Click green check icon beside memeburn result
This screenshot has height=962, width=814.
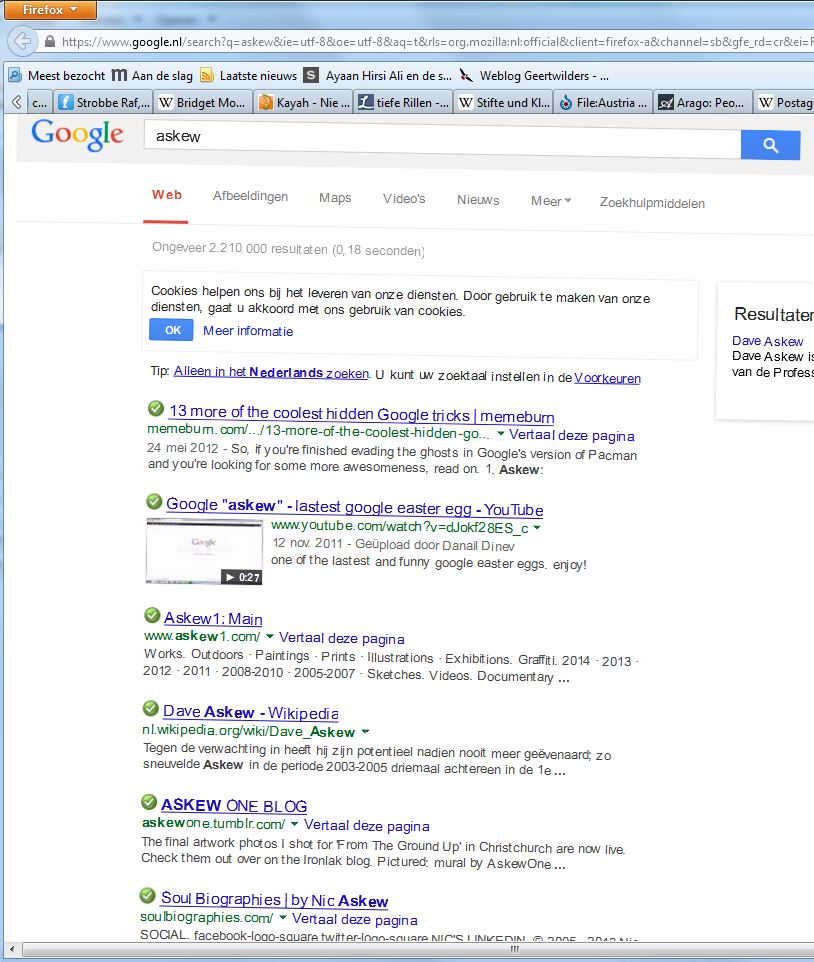coord(156,408)
